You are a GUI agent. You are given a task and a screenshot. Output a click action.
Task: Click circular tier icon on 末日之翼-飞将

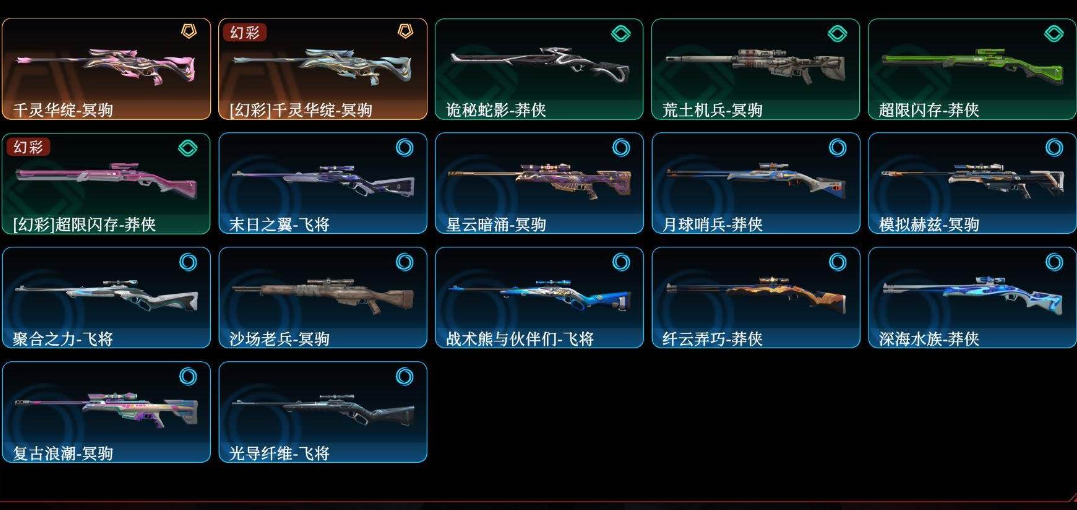(x=405, y=148)
